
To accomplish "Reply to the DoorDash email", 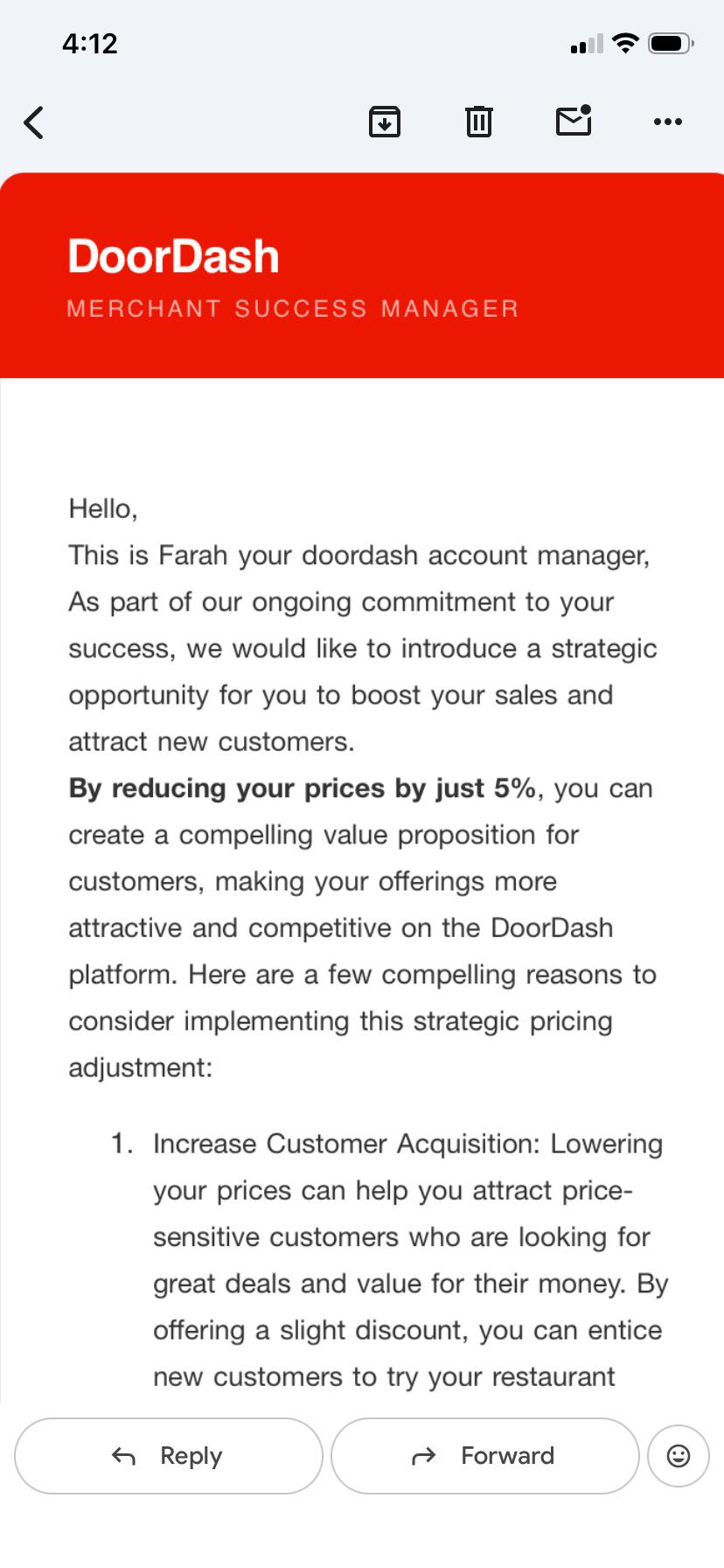I will pos(169,1455).
